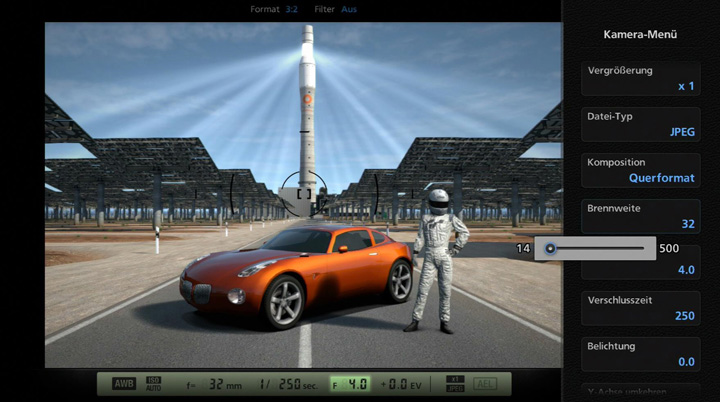The image size is (720, 402).
Task: Click the focal length slider handle
Action: pyautogui.click(x=549, y=248)
